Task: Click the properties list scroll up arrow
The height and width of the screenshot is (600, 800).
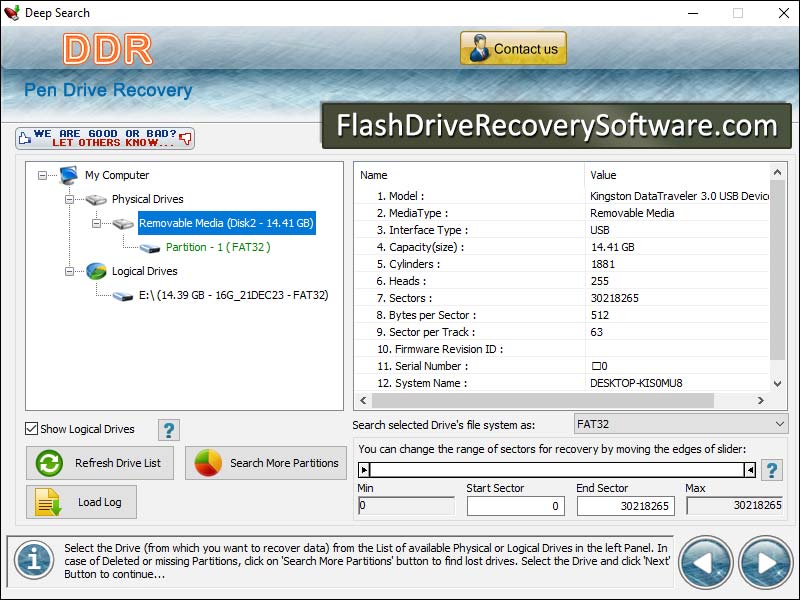Action: (777, 172)
